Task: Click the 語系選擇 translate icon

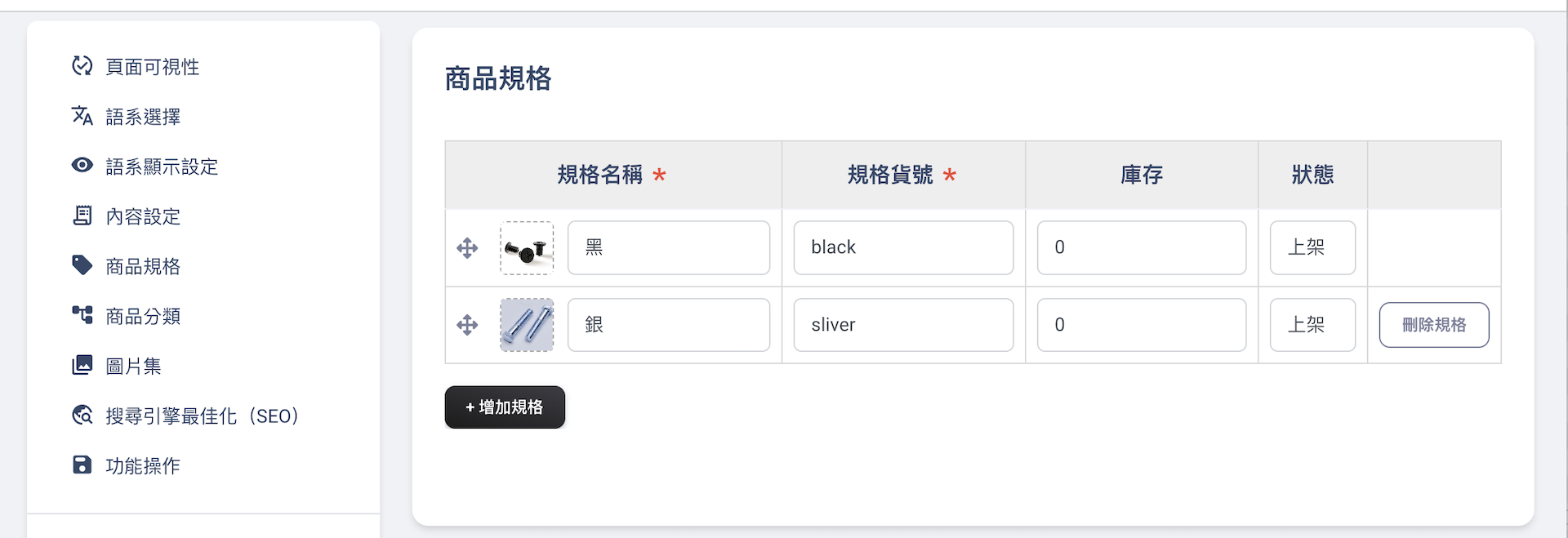Action: point(82,116)
